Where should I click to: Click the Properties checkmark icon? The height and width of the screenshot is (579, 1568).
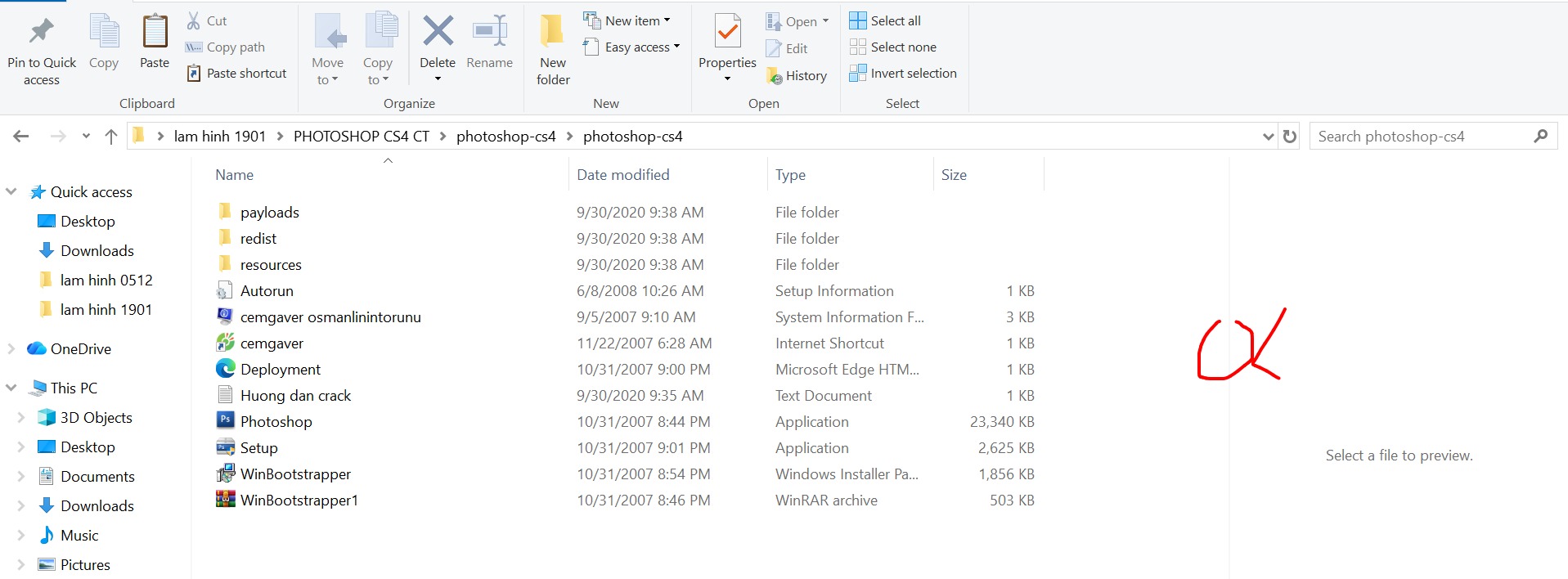(x=726, y=33)
